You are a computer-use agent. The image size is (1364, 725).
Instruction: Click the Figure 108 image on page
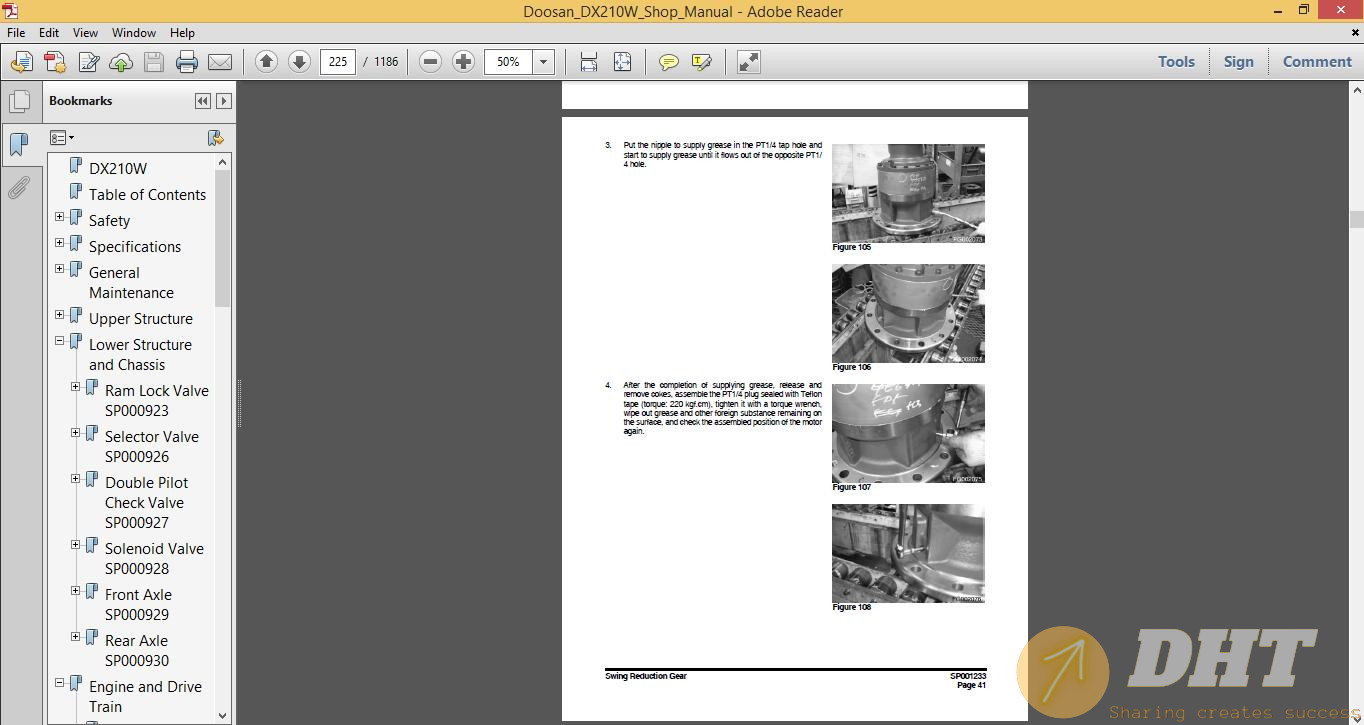908,553
